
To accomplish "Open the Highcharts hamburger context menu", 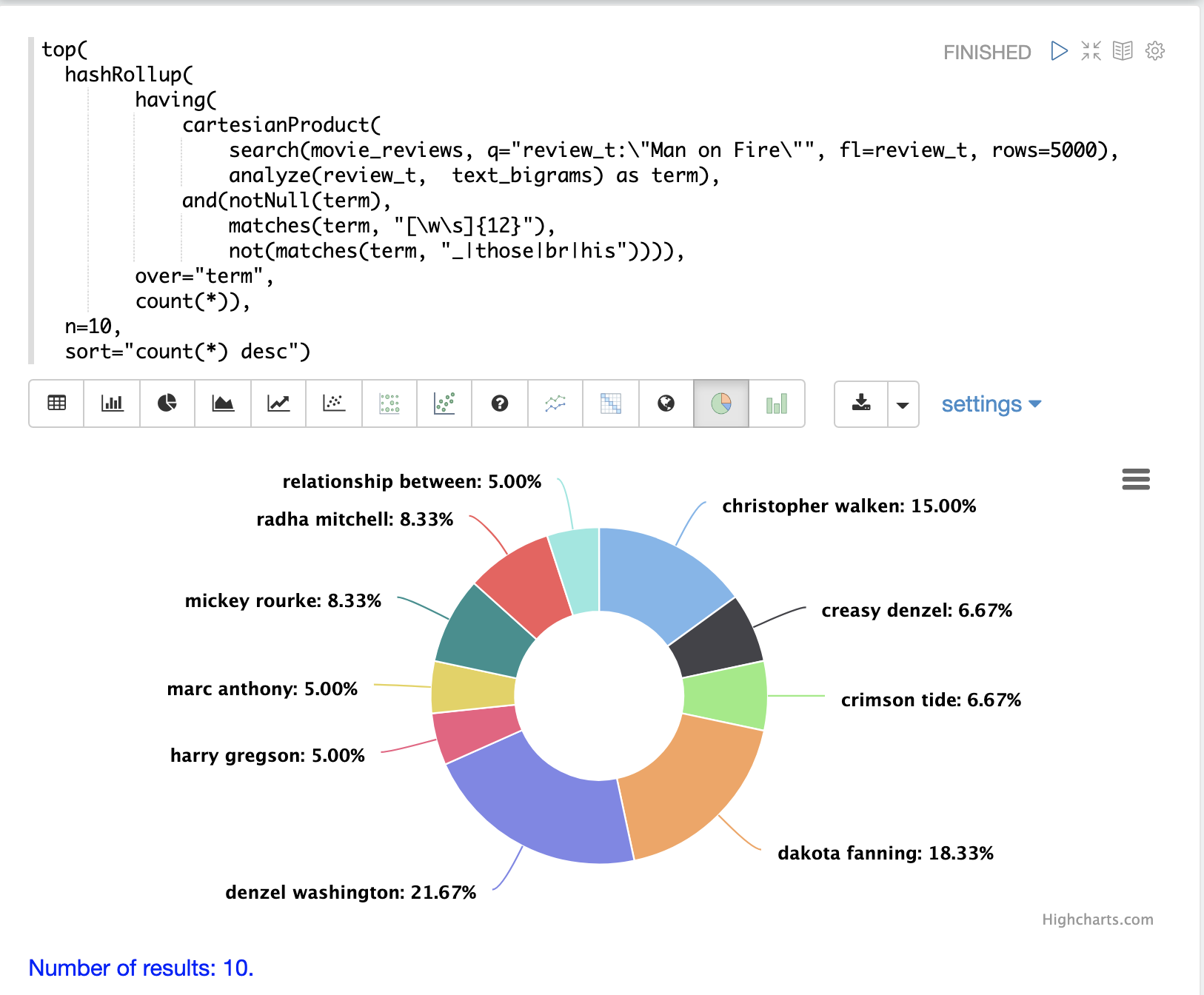I will coord(1136,480).
